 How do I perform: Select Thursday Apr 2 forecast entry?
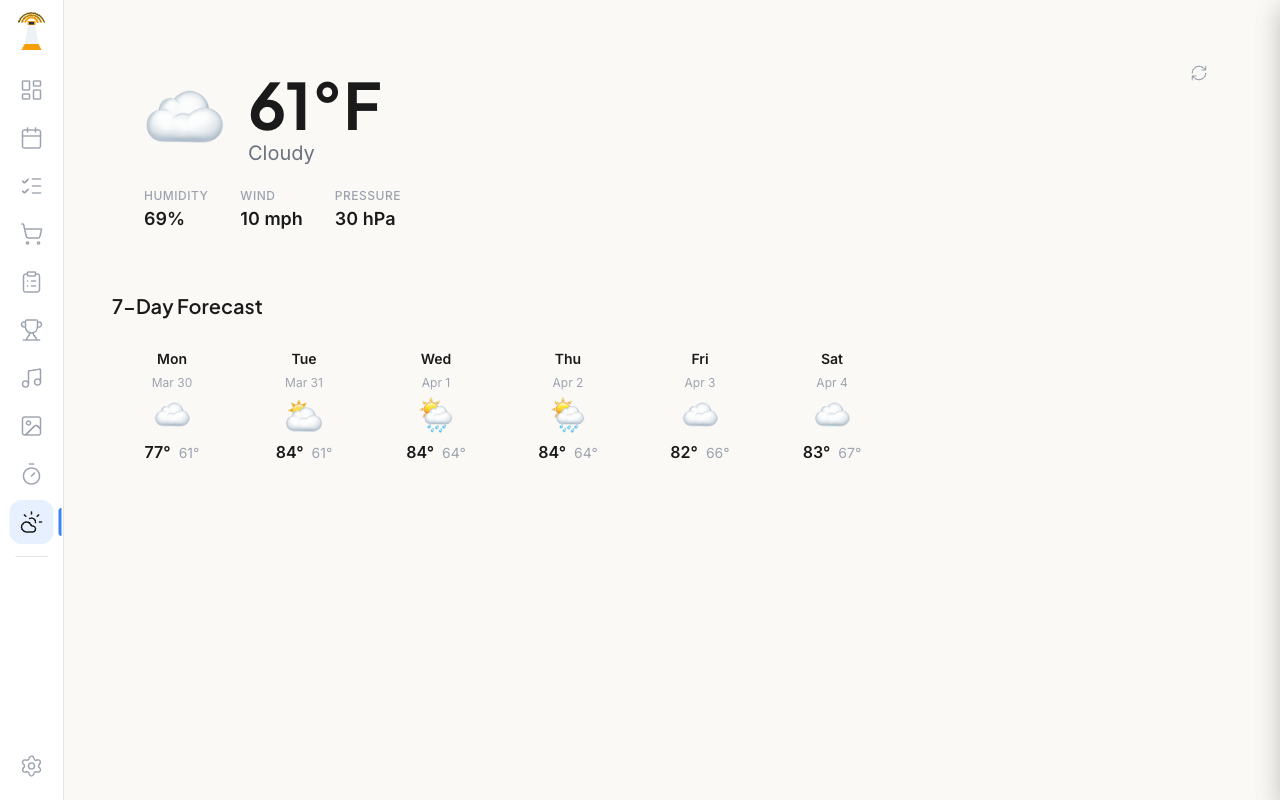[568, 405]
